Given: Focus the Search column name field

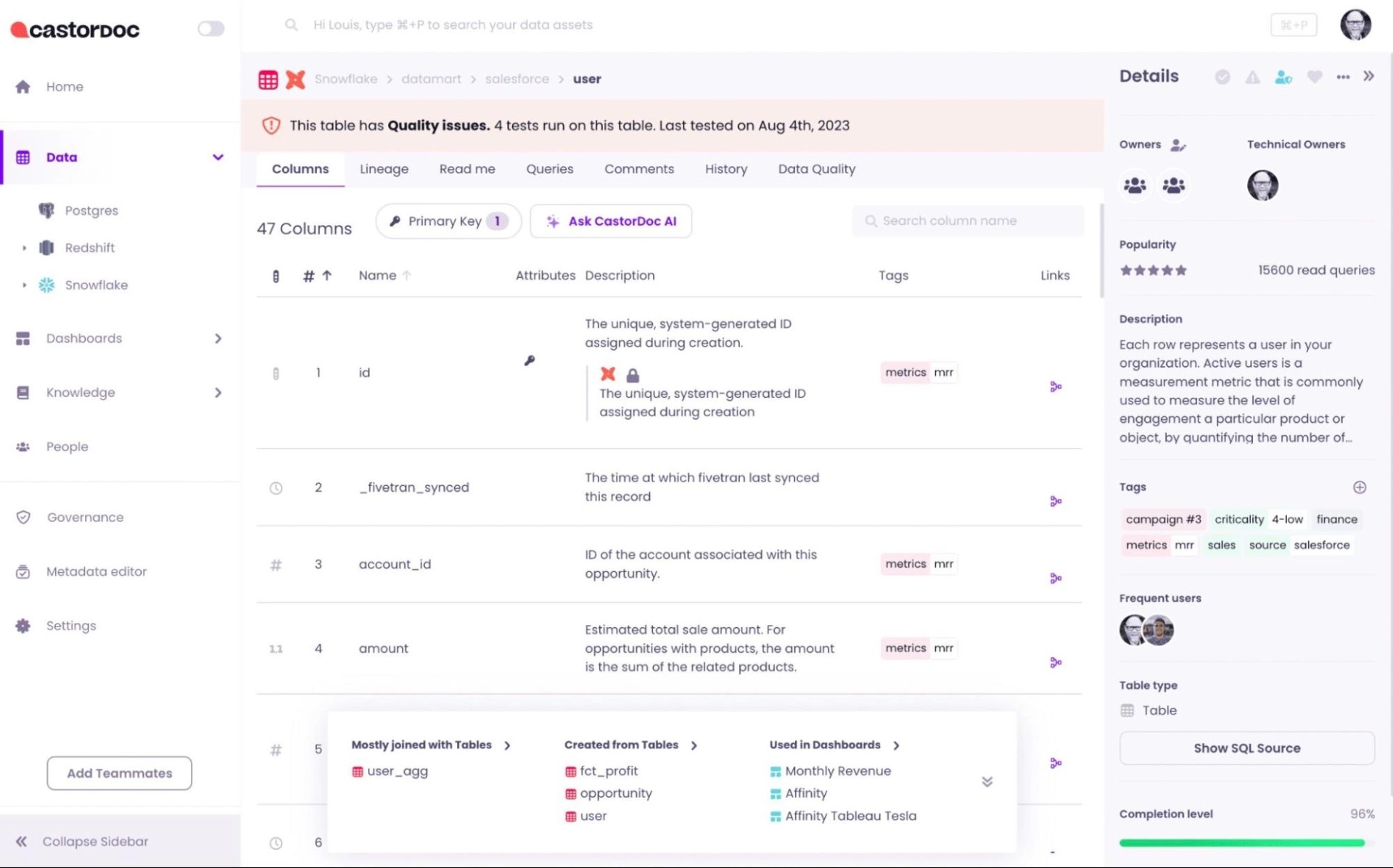Looking at the screenshot, I should (x=969, y=221).
